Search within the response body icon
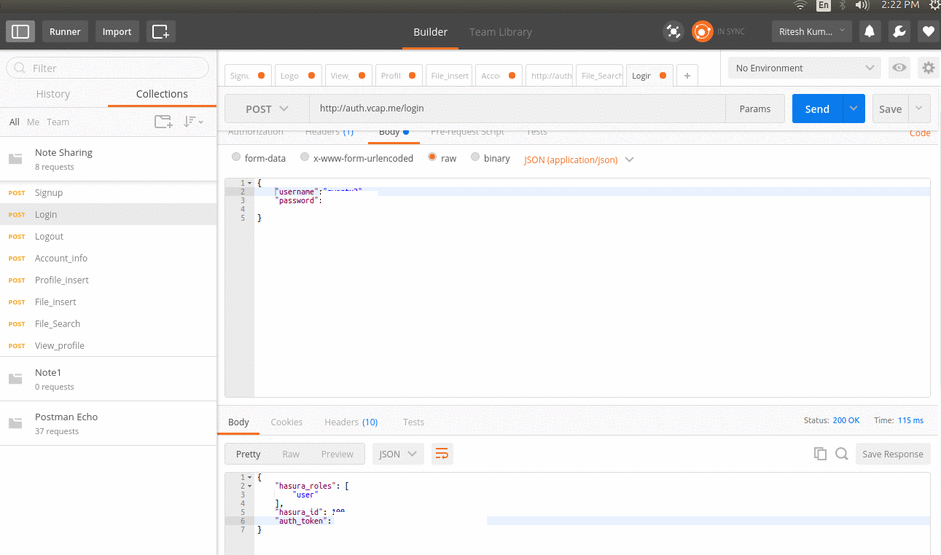Viewport: 941px width, 555px height. tap(841, 454)
